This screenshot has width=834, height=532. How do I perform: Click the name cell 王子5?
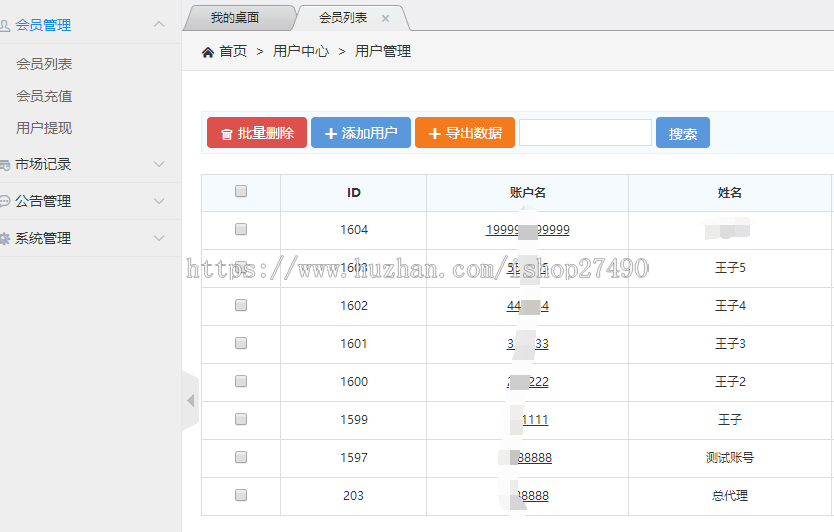point(730,268)
